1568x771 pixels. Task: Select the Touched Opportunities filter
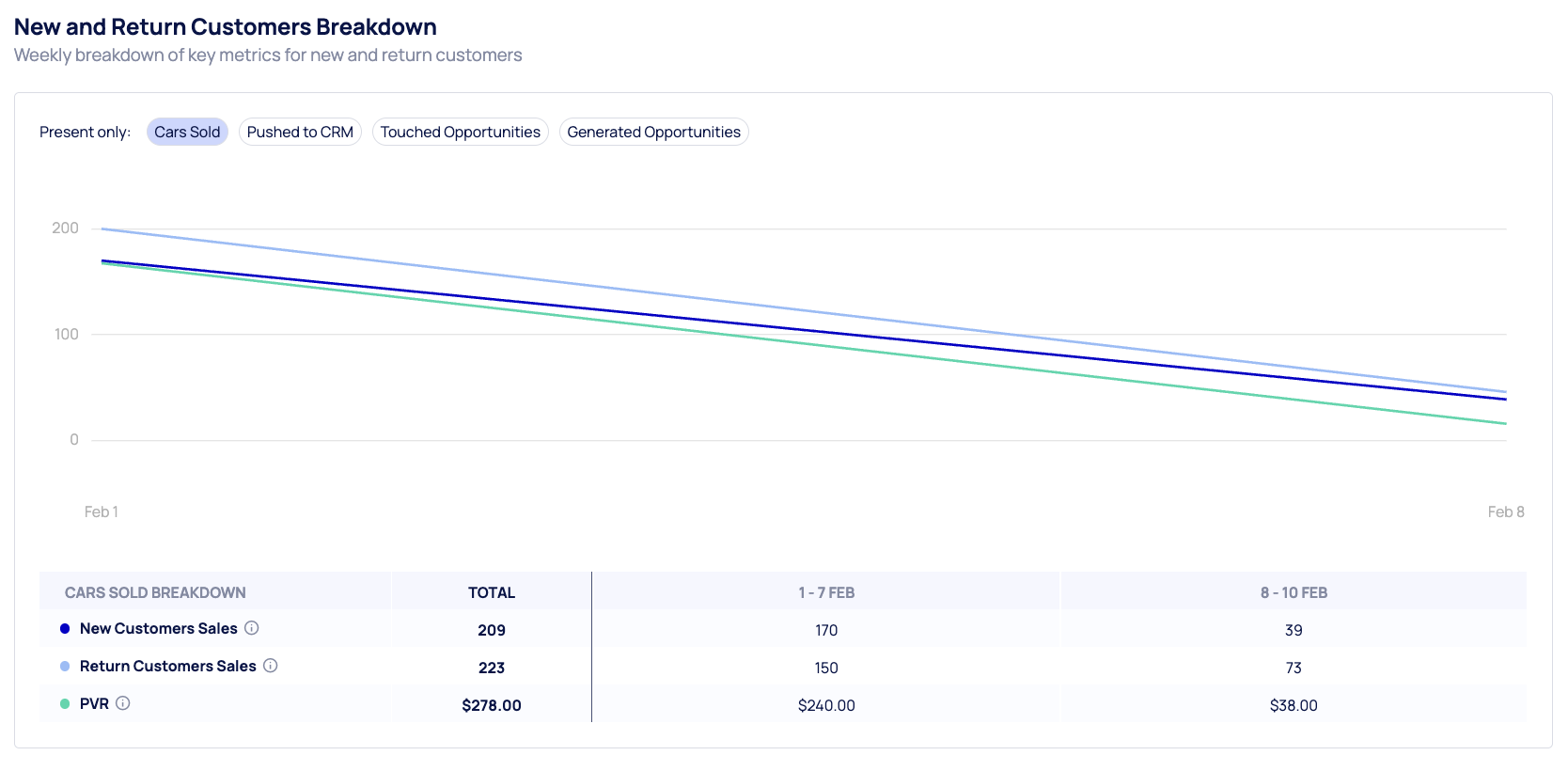[x=460, y=133]
